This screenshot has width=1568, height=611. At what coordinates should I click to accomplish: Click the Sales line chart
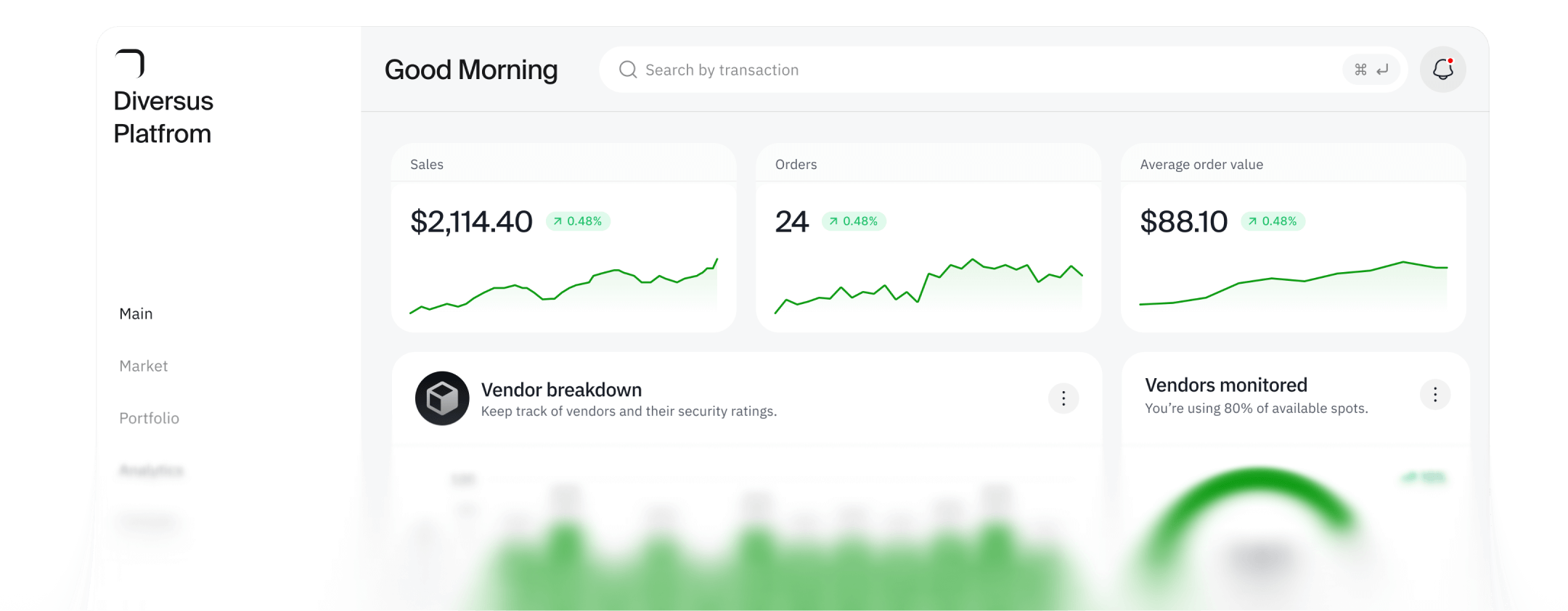click(x=563, y=286)
